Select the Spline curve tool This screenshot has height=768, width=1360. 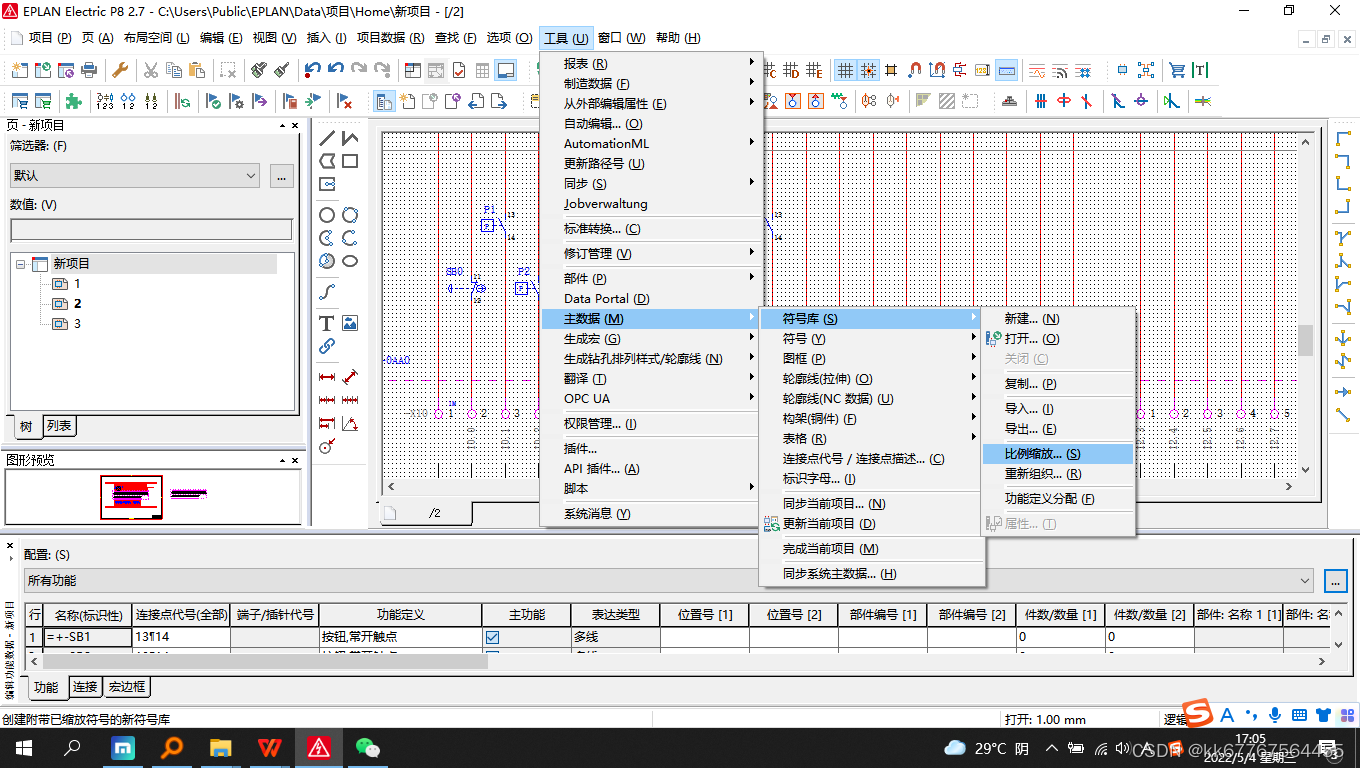pyautogui.click(x=327, y=292)
